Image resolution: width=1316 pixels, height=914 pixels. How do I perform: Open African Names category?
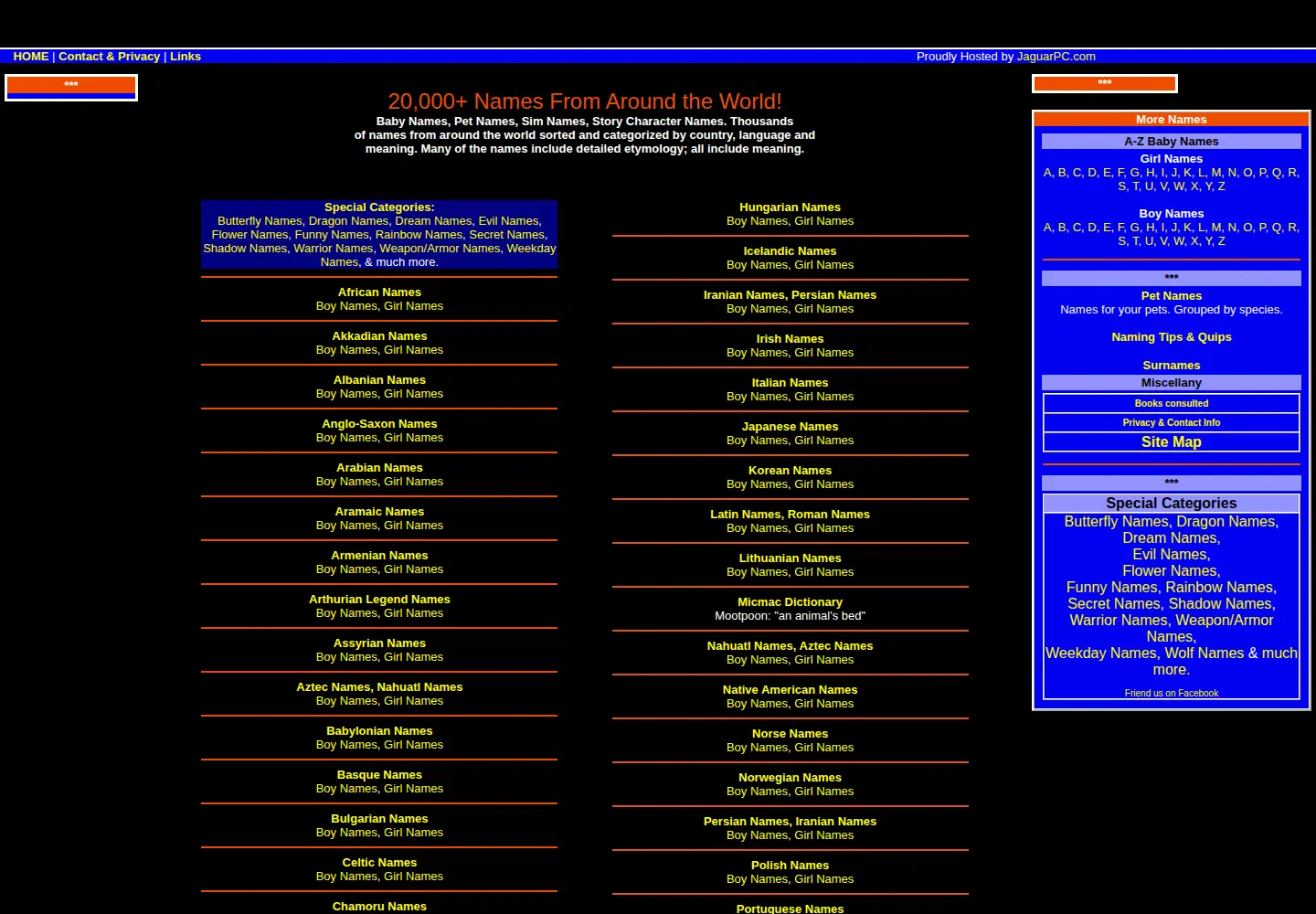tap(379, 292)
